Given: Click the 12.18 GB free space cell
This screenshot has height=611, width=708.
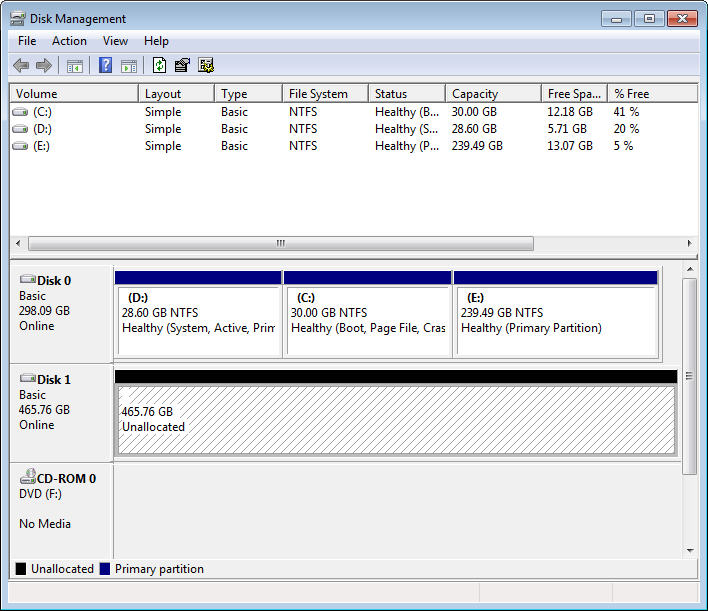Looking at the screenshot, I should click(x=570, y=112).
